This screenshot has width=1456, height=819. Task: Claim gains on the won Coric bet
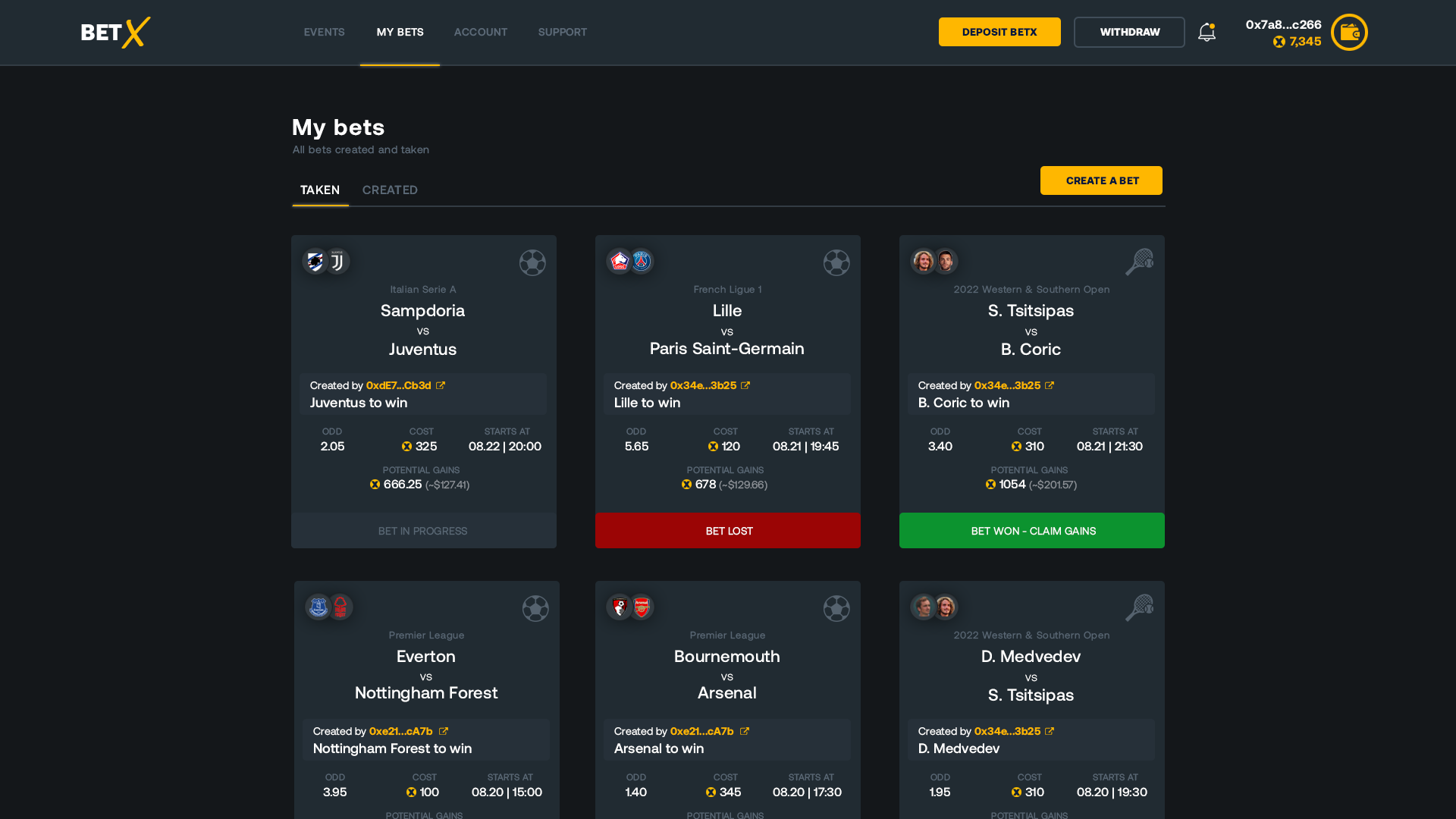[1032, 531]
